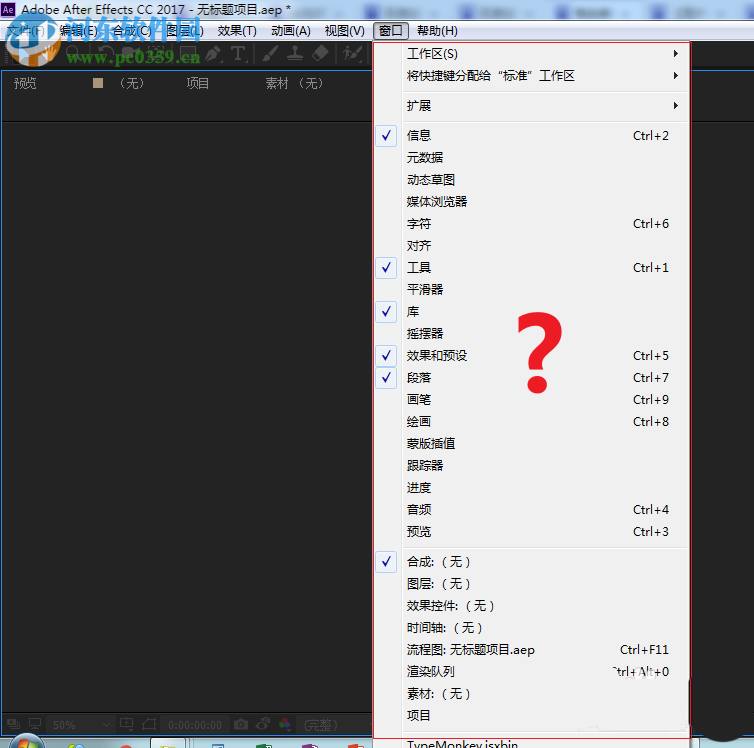The width and height of the screenshot is (754, 748).
Task: Choose 渲染队列 from the window menu
Action: 532,672
